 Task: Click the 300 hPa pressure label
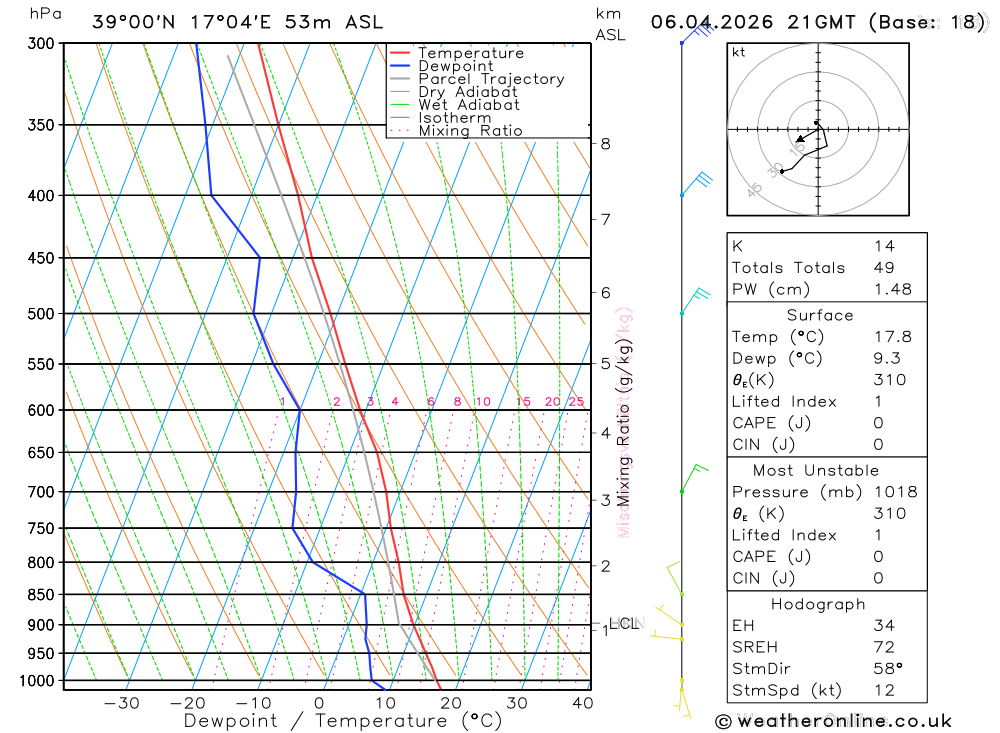[41, 44]
